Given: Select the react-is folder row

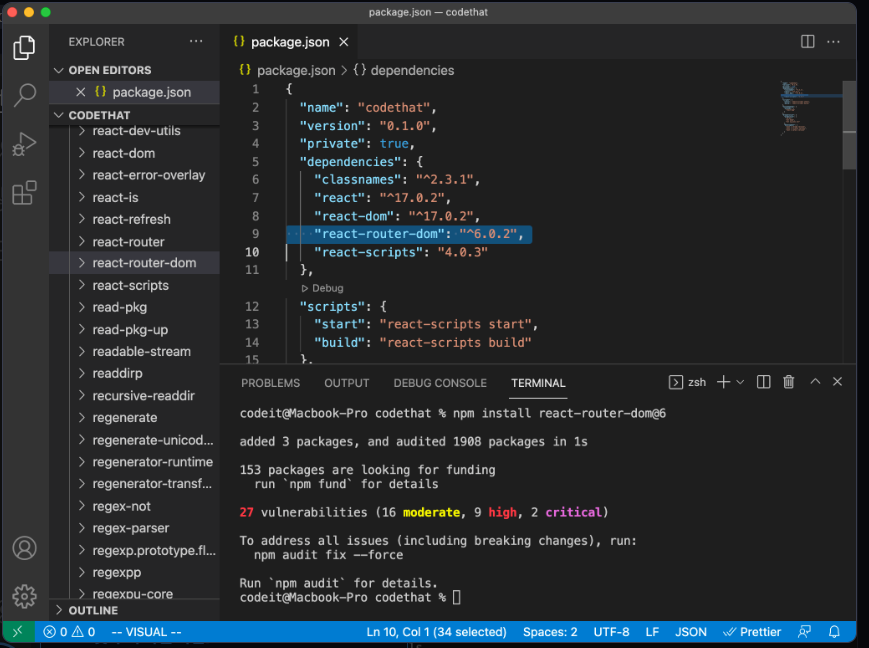Looking at the screenshot, I should [135, 197].
